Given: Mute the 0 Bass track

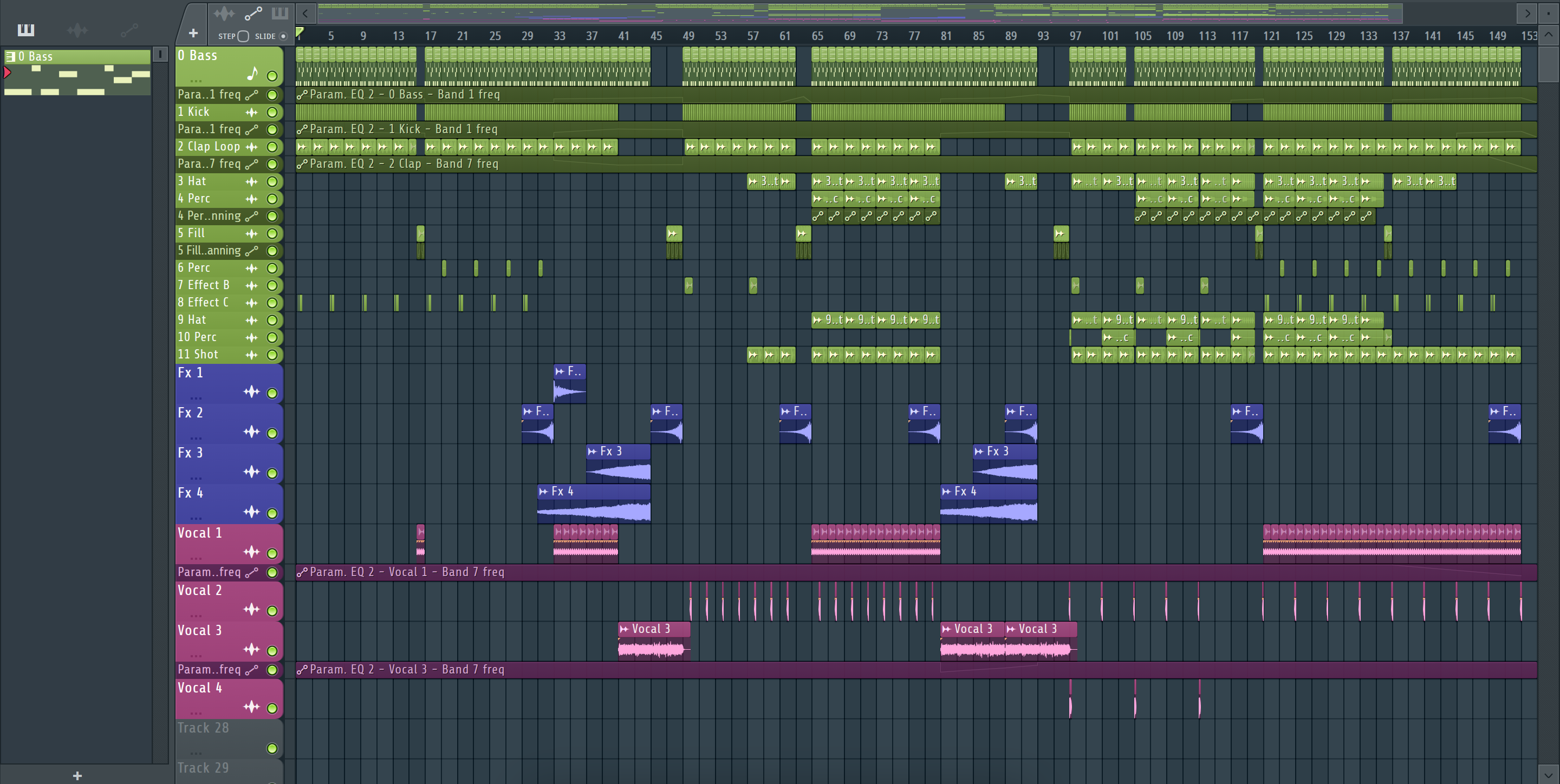Looking at the screenshot, I should (x=272, y=76).
